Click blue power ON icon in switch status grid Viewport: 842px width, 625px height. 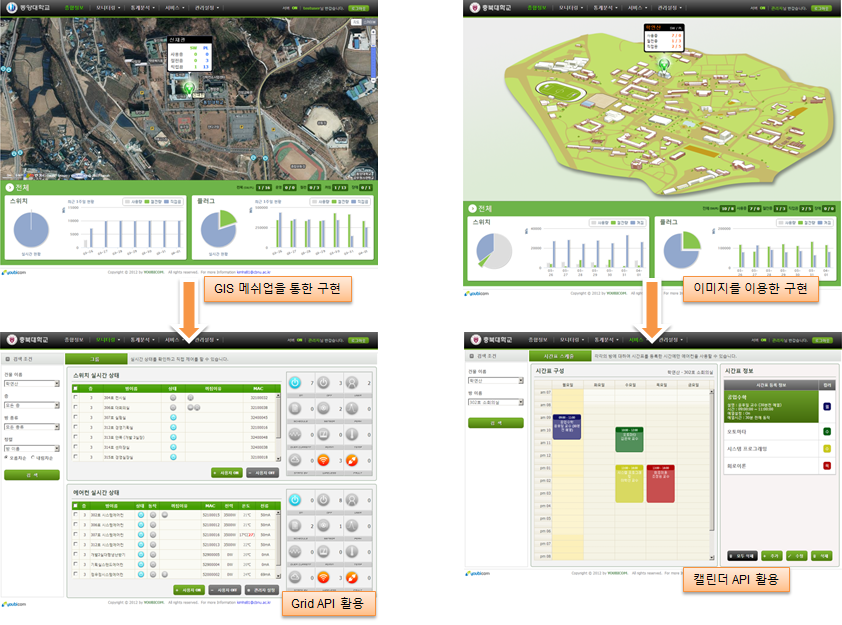(296, 383)
